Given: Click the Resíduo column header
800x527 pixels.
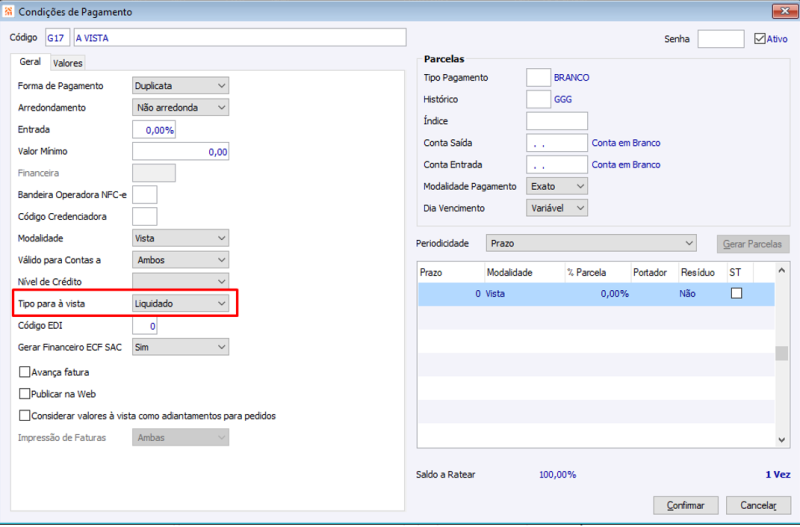Looking at the screenshot, I should point(703,272).
